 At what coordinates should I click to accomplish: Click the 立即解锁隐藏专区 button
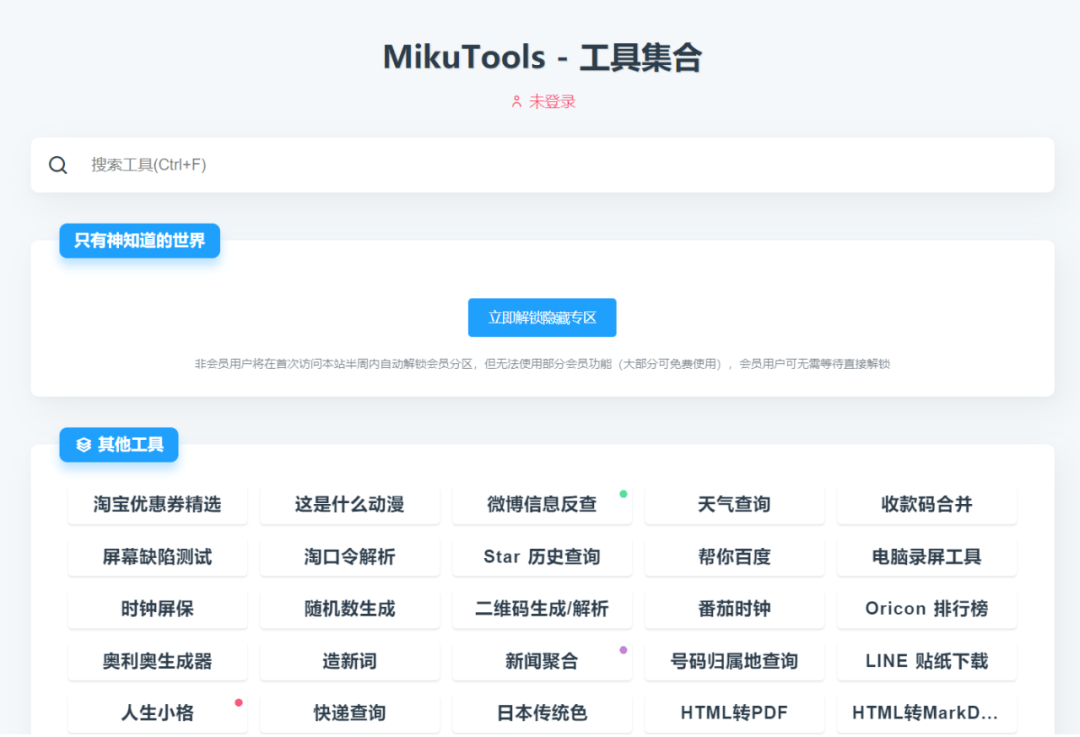tap(542, 317)
